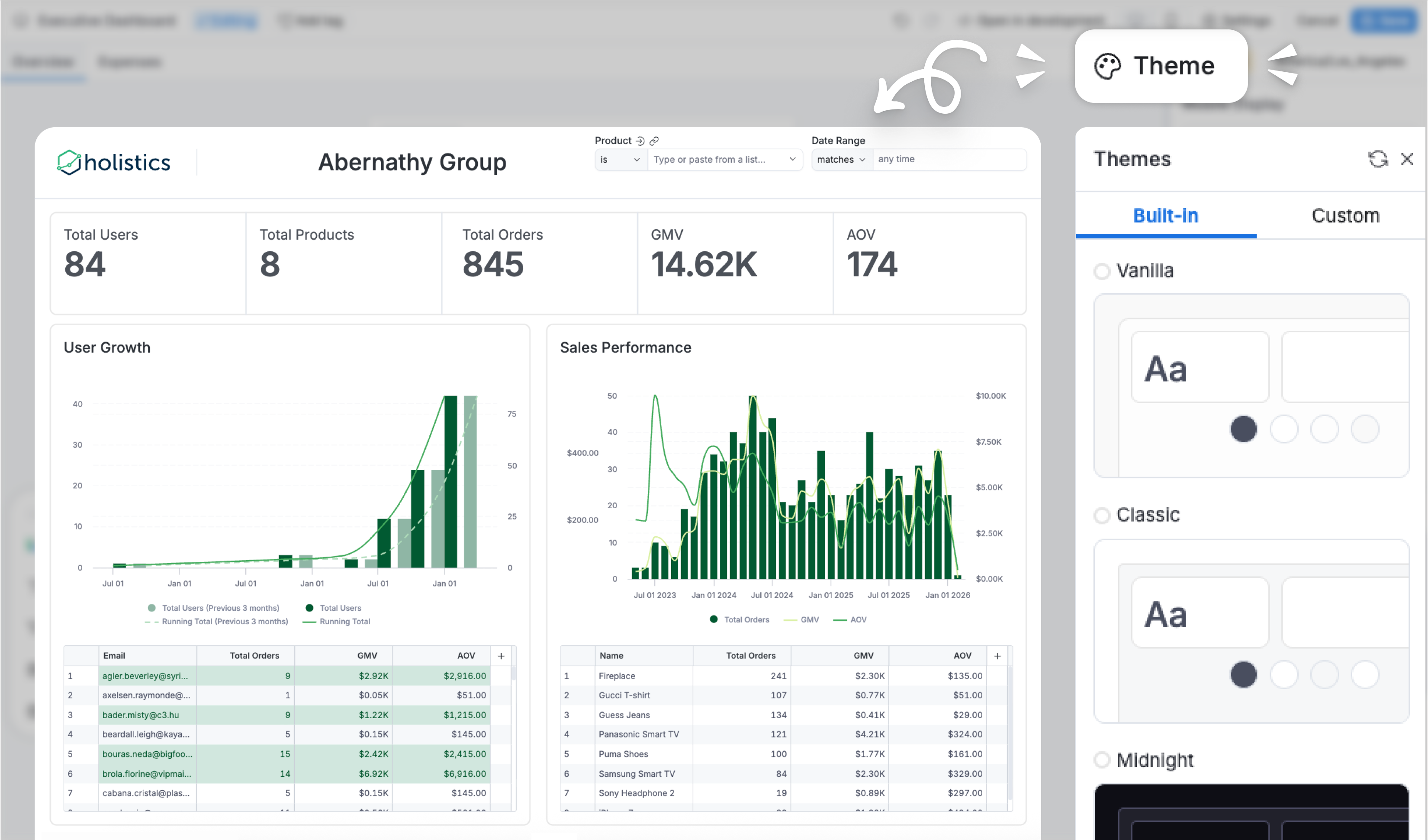Select the Midnight theme radio button
Screen dimensions: 1428x840
pyautogui.click(x=1102, y=760)
